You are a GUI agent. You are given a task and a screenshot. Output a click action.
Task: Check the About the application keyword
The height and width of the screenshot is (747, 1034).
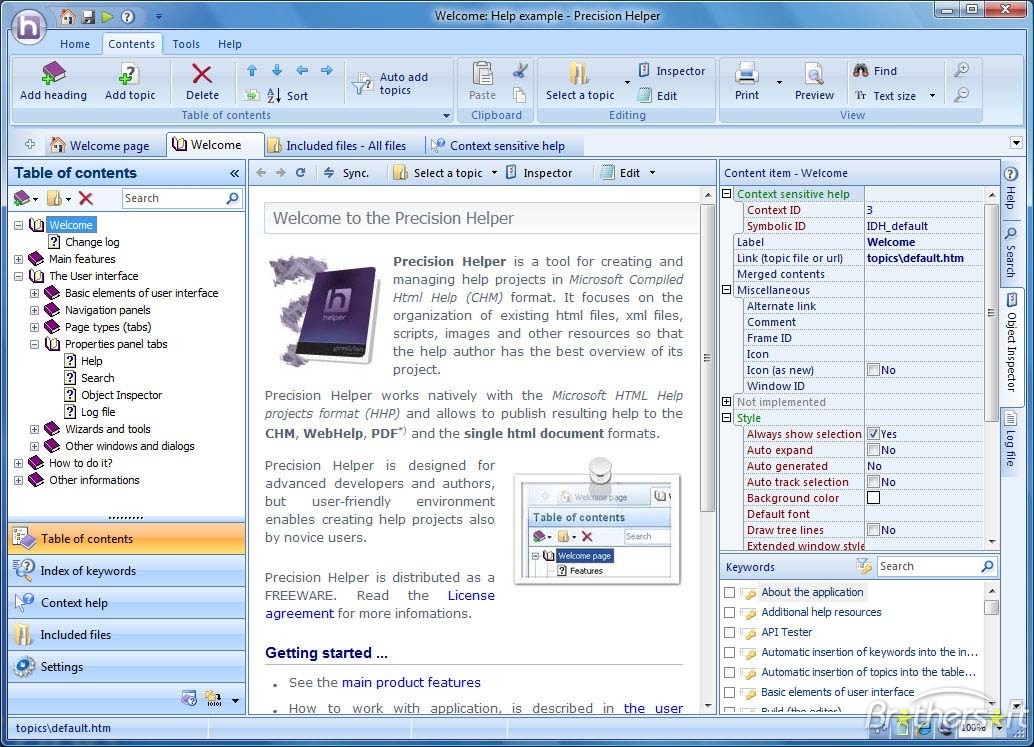(x=729, y=592)
